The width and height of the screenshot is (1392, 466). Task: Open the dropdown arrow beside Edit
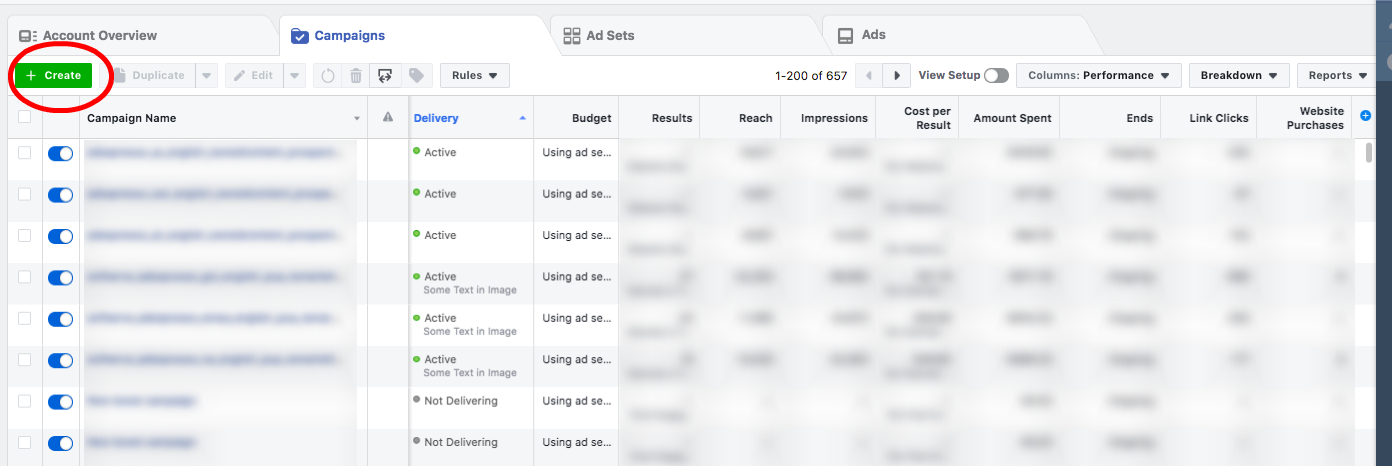pos(295,75)
